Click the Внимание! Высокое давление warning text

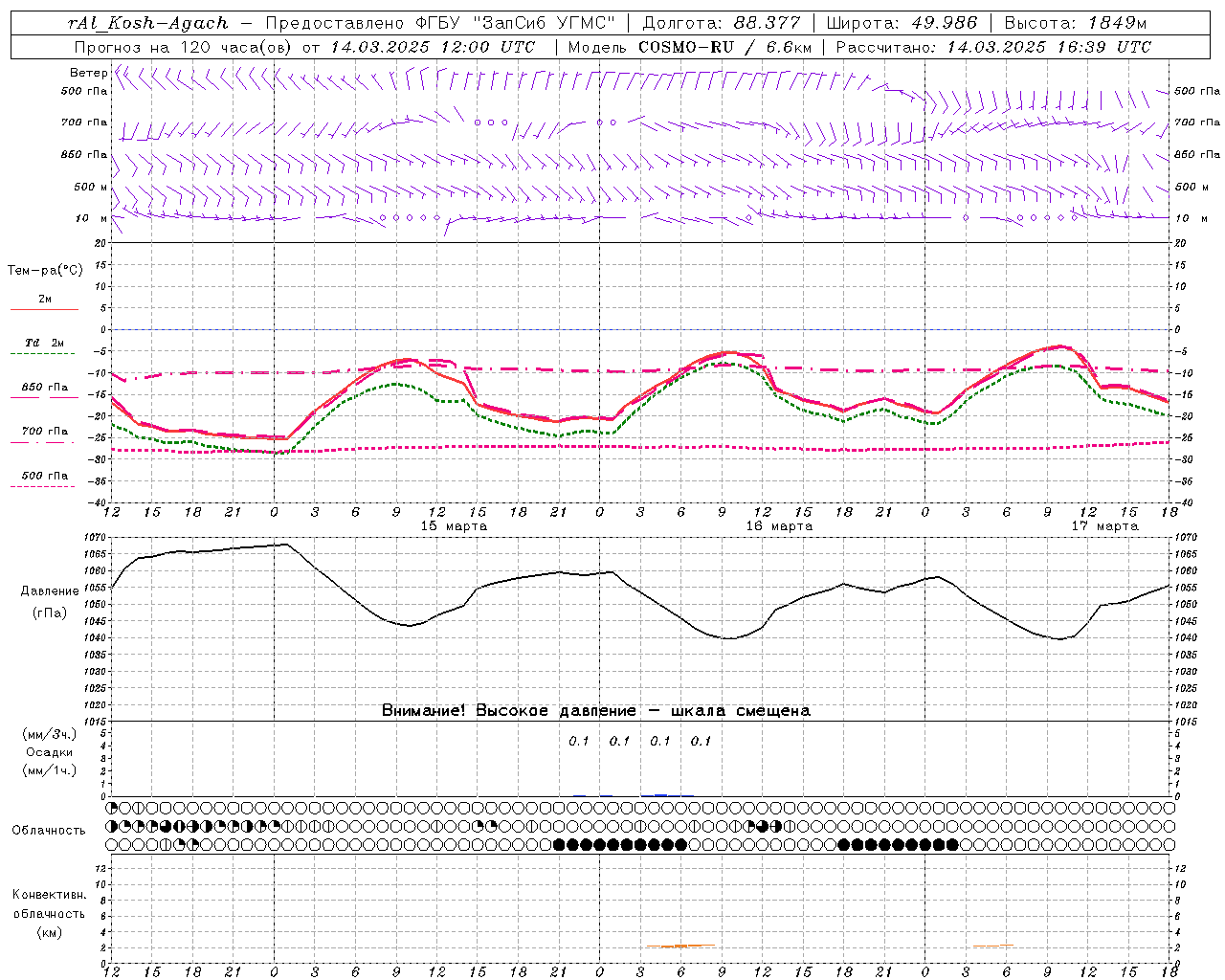(595, 710)
